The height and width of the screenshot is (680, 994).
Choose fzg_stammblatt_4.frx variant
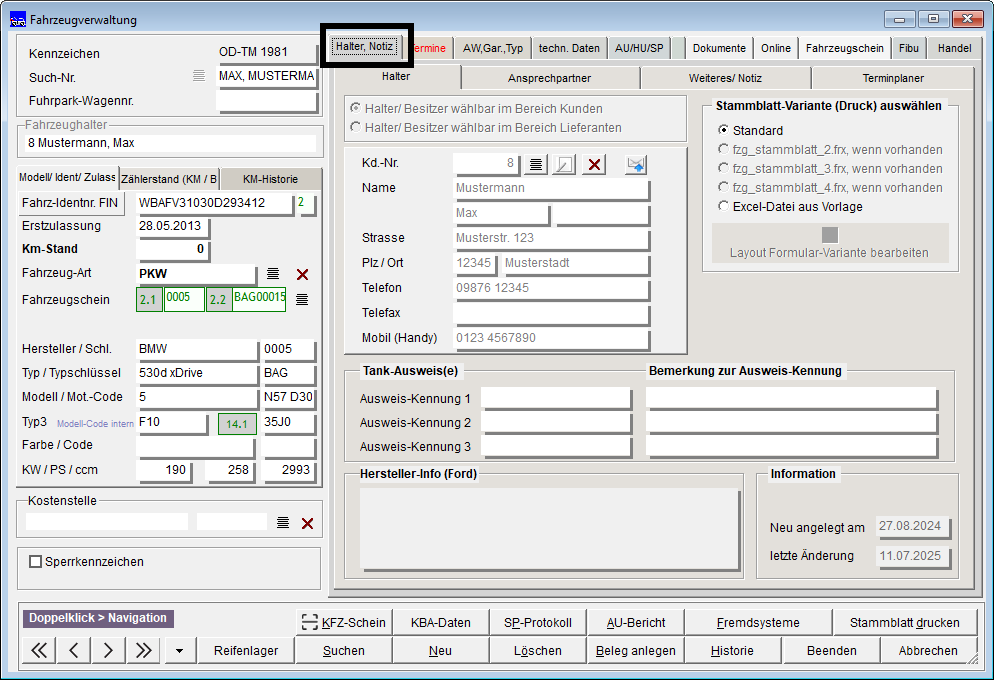pyautogui.click(x=723, y=187)
